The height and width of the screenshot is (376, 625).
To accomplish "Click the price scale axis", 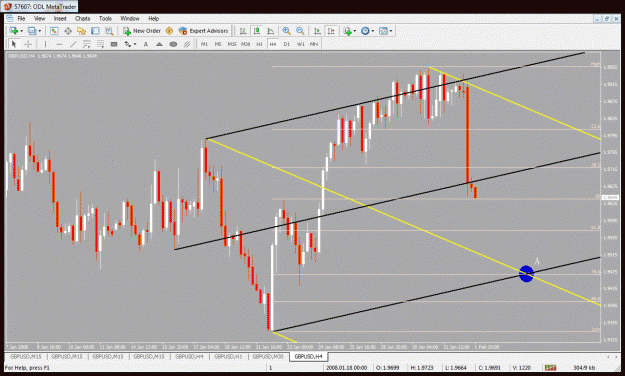I will [x=611, y=196].
